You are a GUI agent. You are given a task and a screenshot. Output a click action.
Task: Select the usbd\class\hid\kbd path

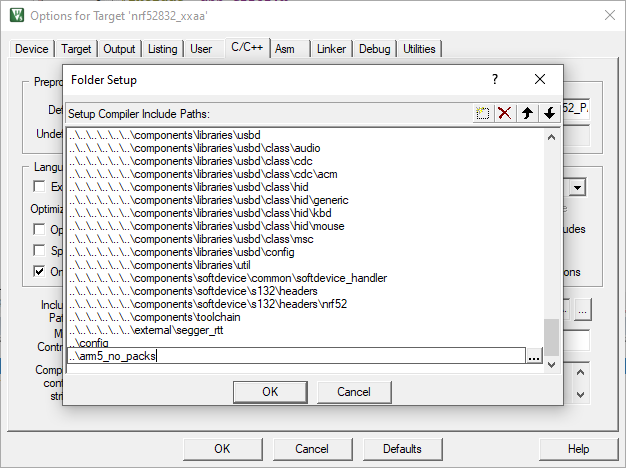pos(200,213)
